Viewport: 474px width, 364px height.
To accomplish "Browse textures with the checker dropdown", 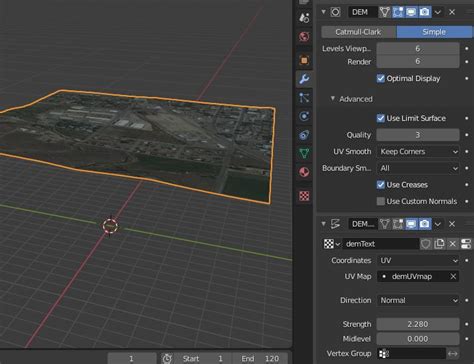I will pos(332,244).
